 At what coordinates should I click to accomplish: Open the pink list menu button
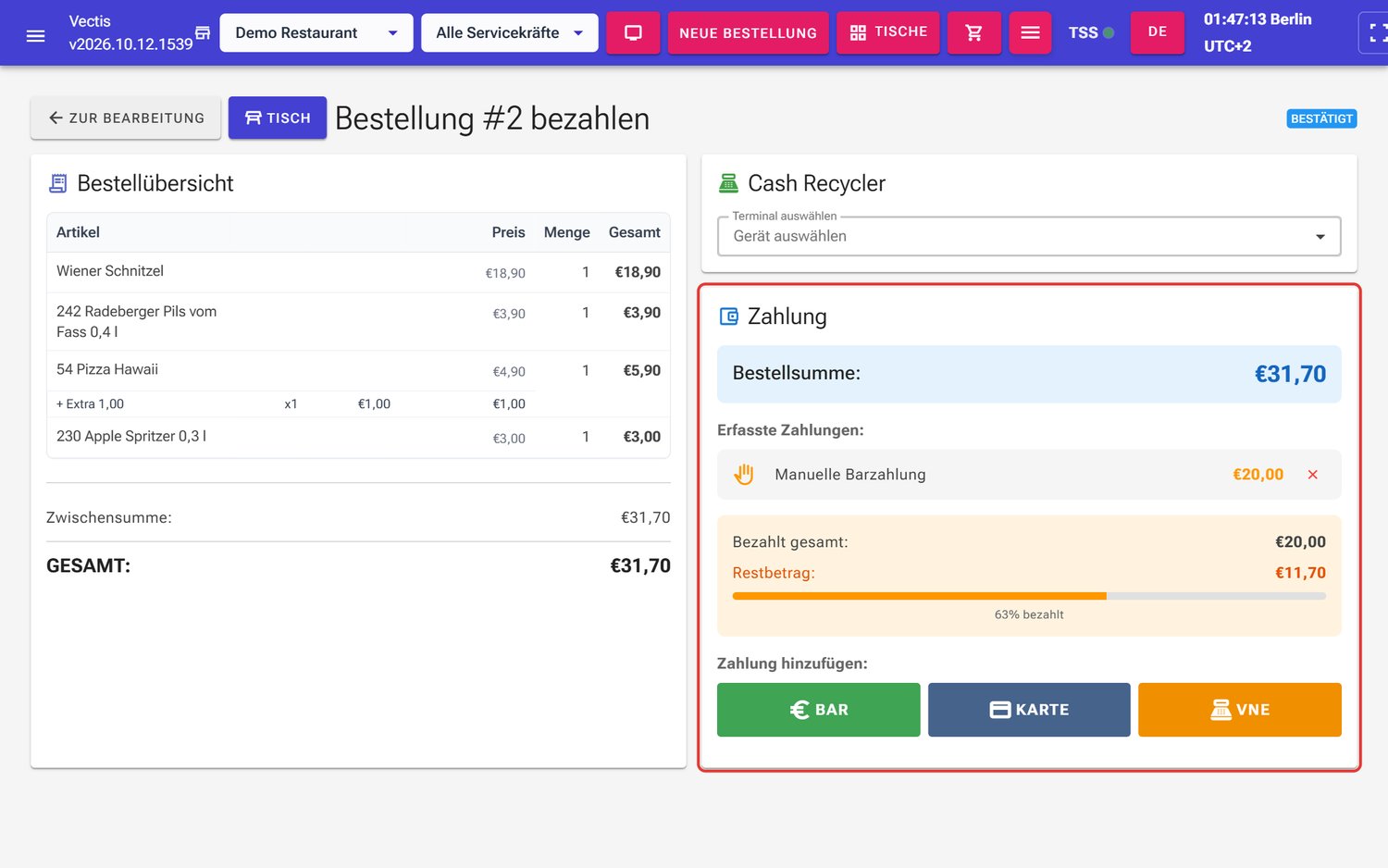(x=1030, y=32)
